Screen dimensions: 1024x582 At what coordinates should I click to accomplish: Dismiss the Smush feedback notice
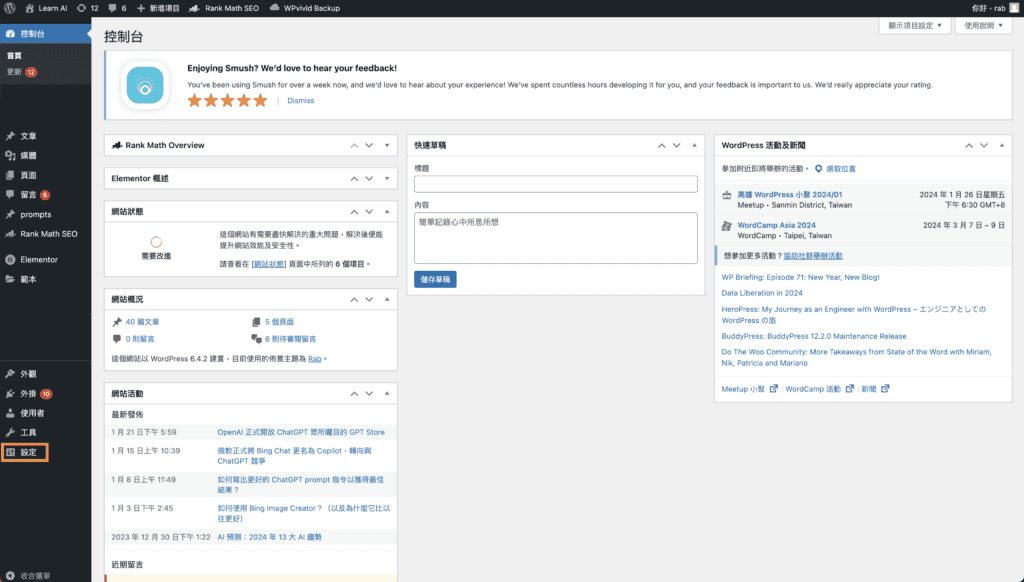300,101
